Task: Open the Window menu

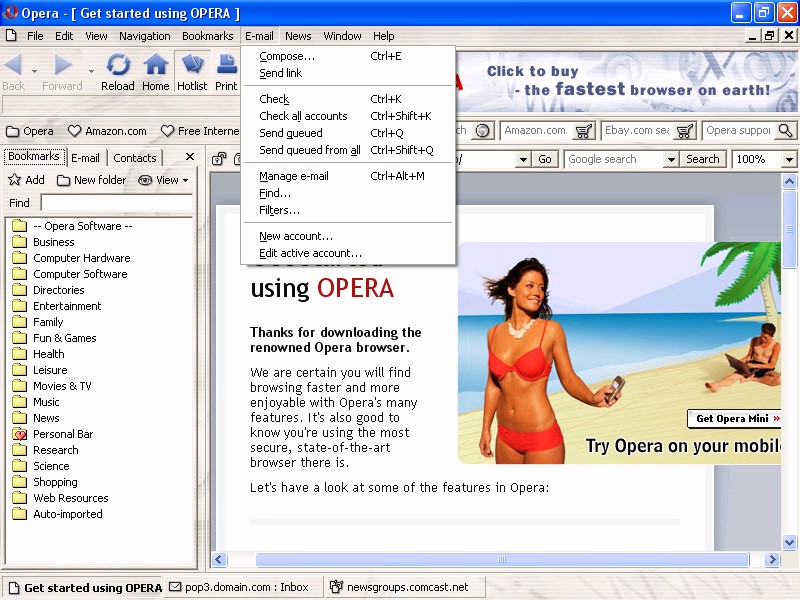Action: point(342,36)
